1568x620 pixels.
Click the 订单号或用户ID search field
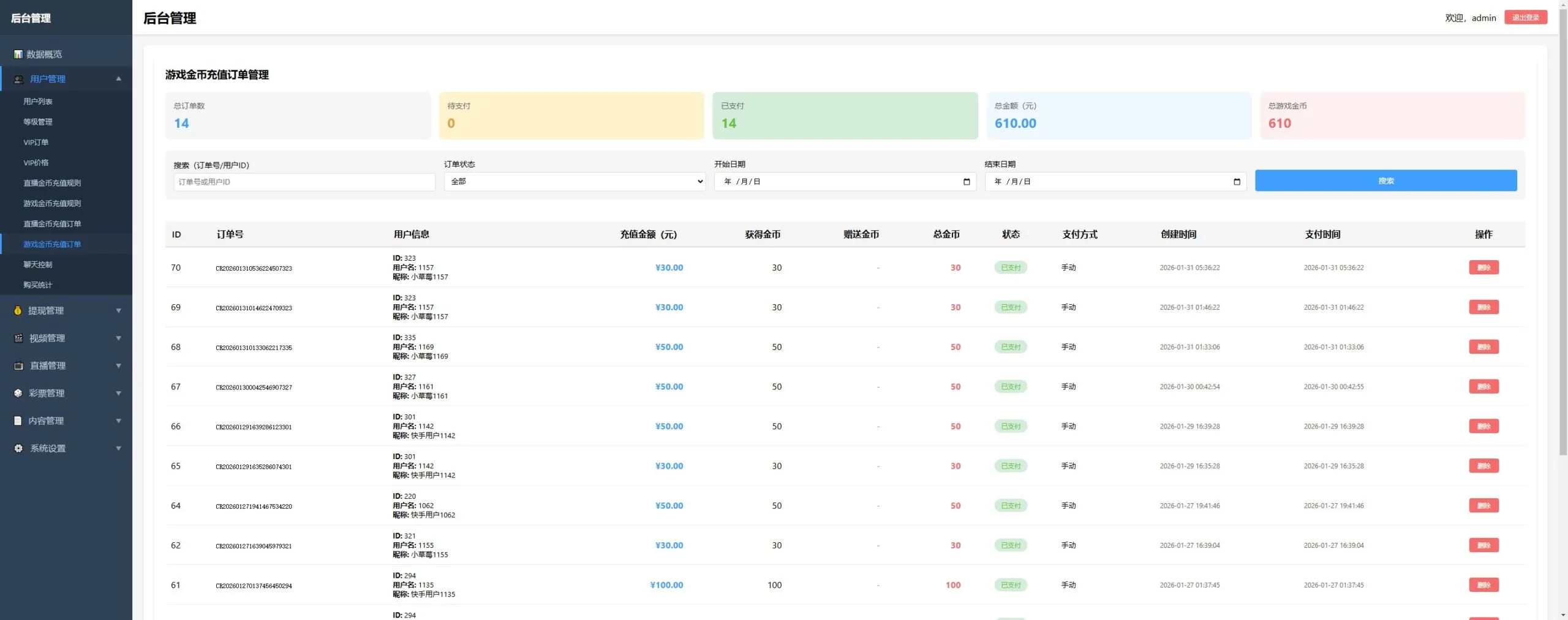click(x=304, y=182)
